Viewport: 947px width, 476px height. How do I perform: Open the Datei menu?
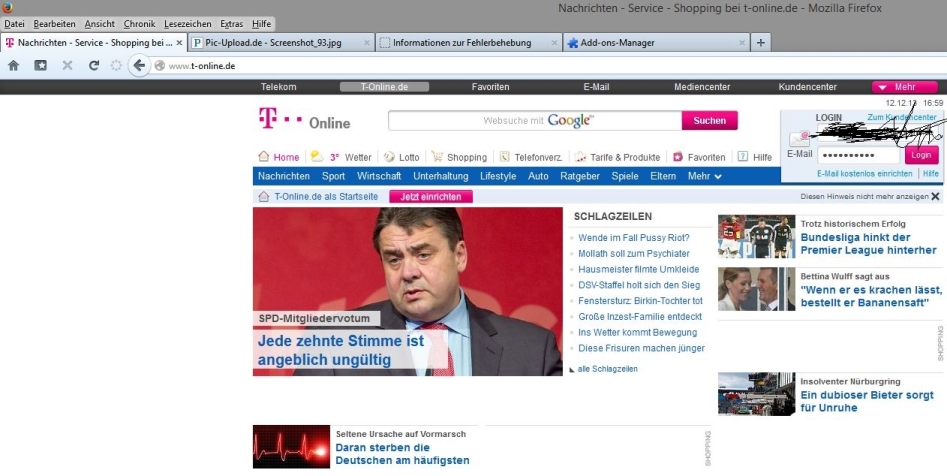pyautogui.click(x=14, y=24)
